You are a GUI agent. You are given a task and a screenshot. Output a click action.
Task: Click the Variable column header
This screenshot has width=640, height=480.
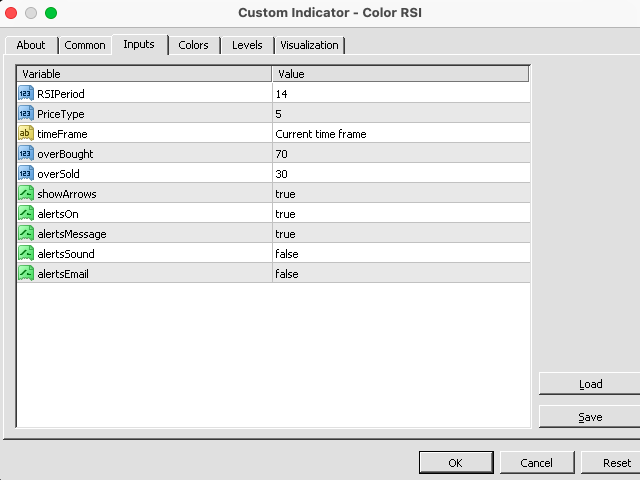pyautogui.click(x=144, y=74)
